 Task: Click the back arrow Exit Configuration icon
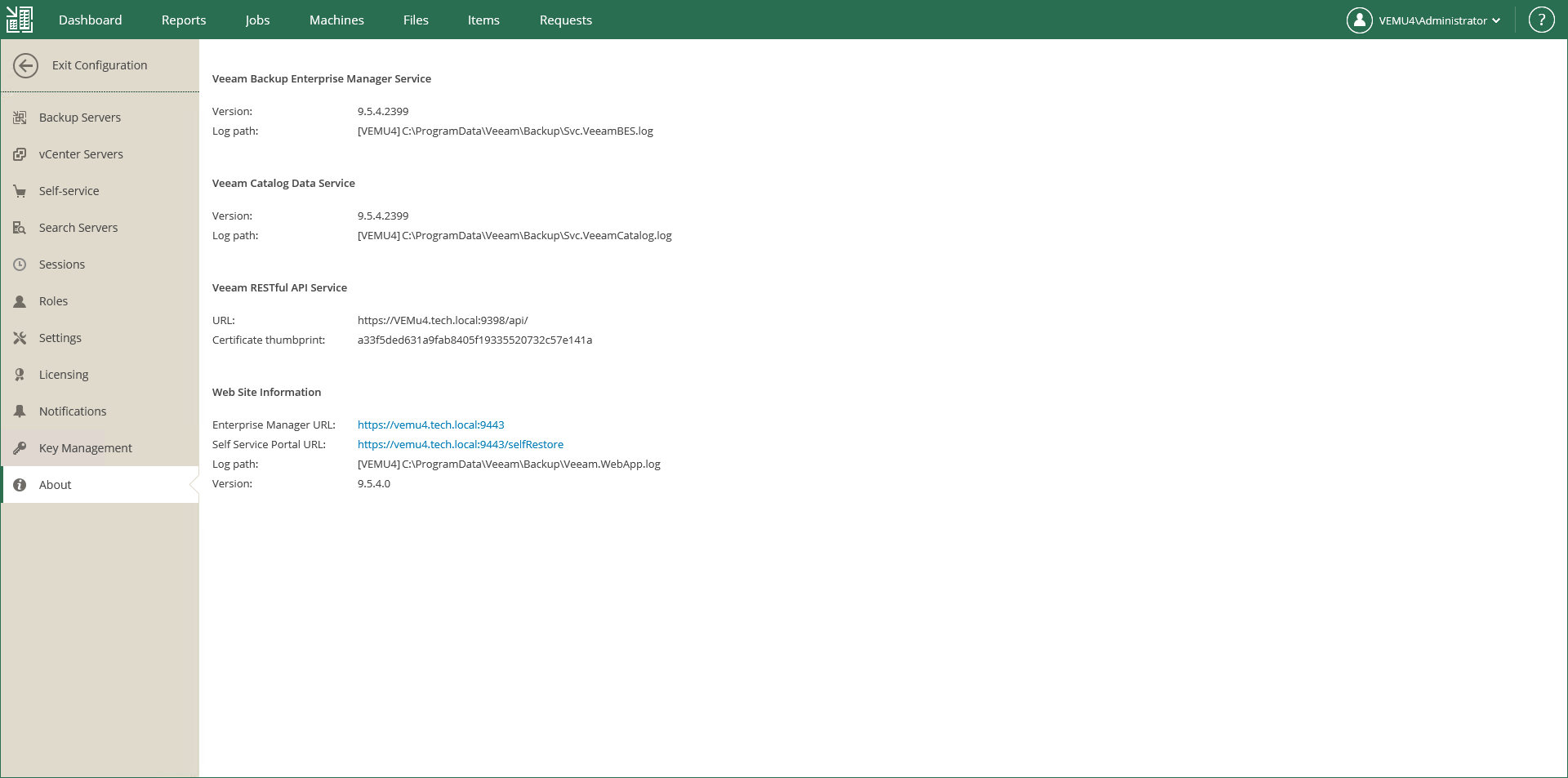(26, 65)
